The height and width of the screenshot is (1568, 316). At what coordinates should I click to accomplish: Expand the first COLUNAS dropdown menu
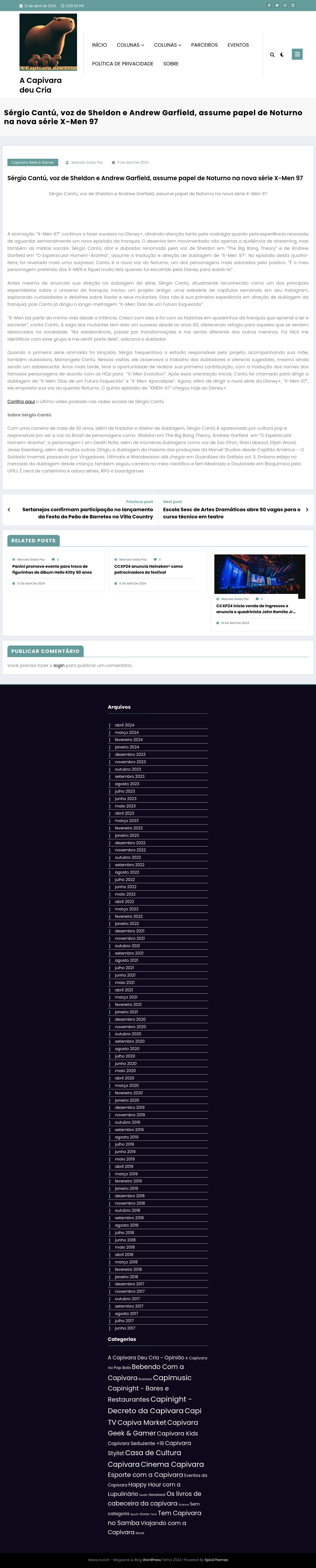point(130,45)
